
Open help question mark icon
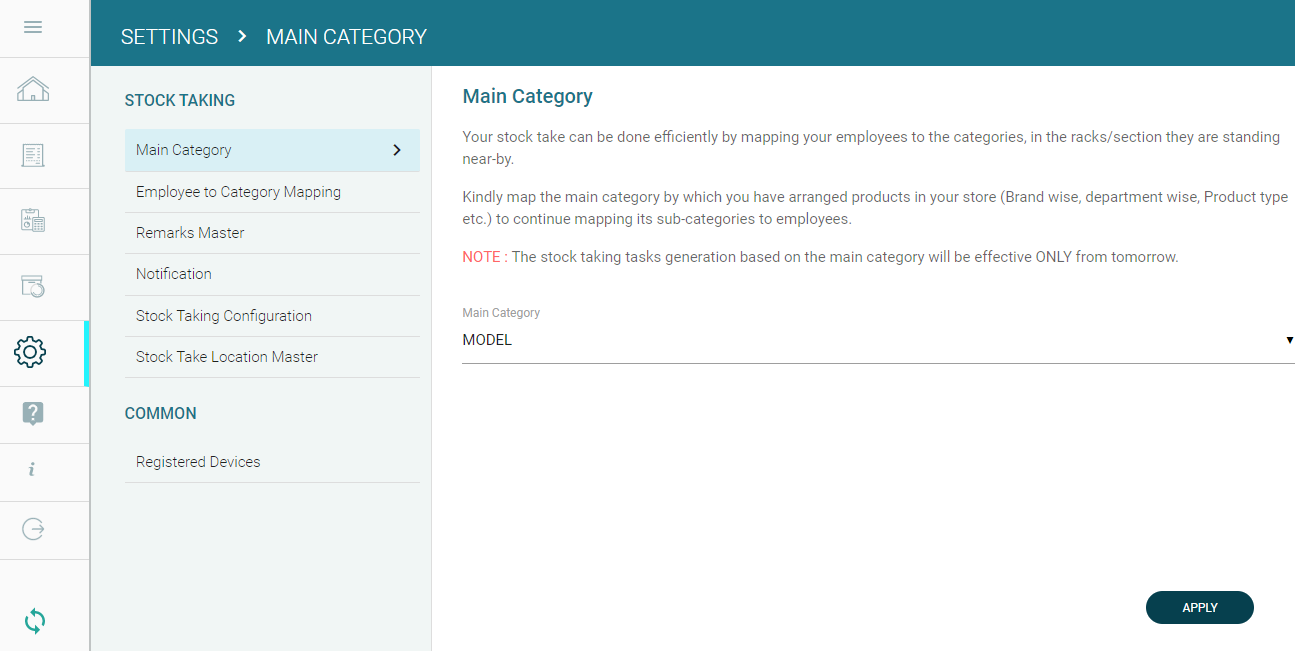click(x=33, y=413)
